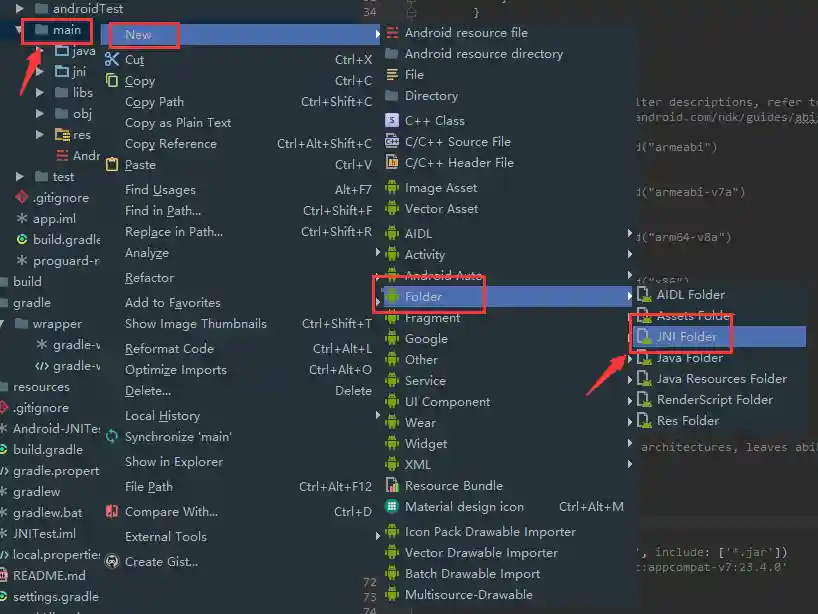This screenshot has height=614, width=818.
Task: Click the Material design icon glyph
Action: pos(392,506)
